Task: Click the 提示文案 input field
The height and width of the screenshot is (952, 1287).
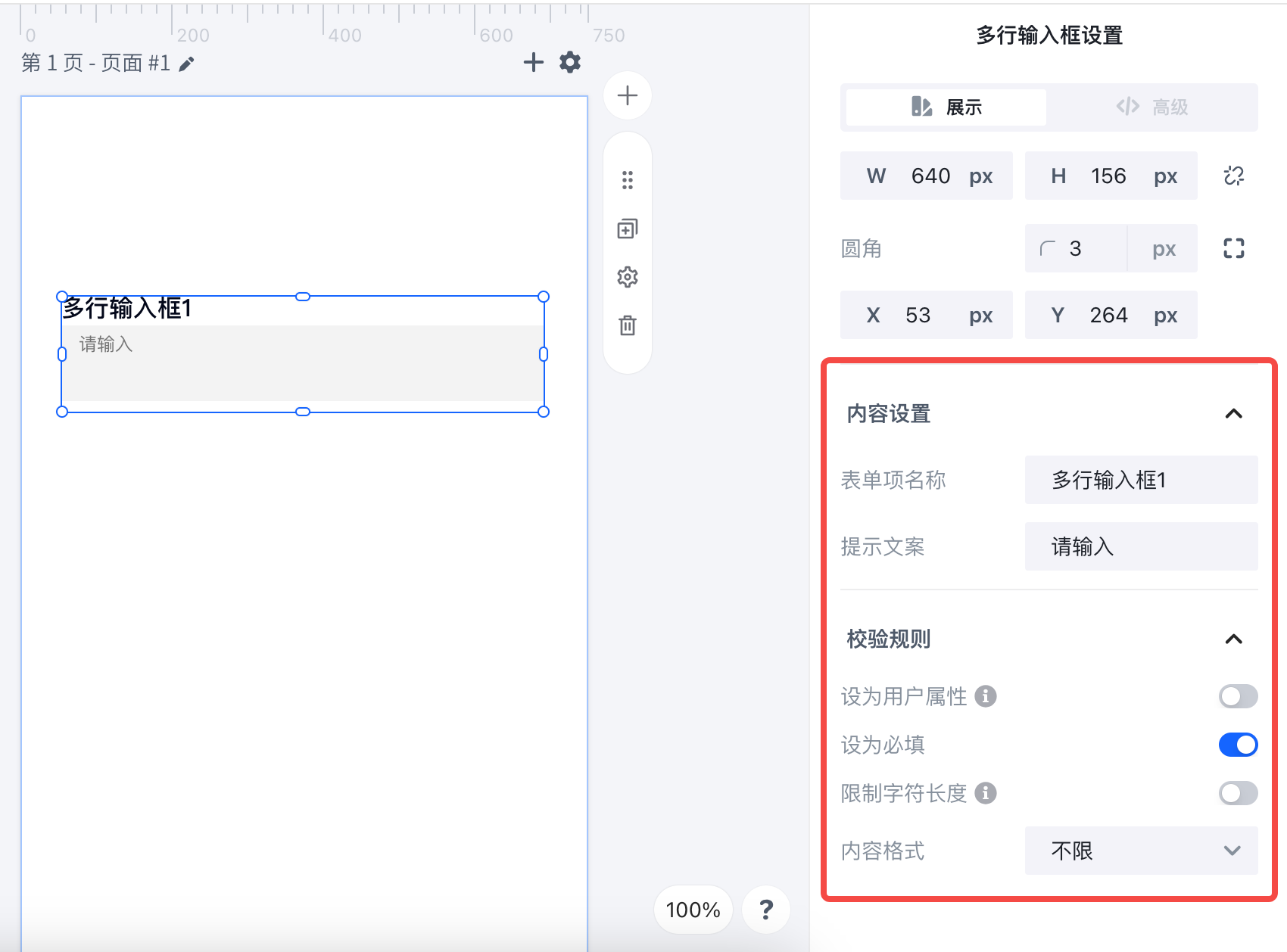Action: [x=1142, y=546]
